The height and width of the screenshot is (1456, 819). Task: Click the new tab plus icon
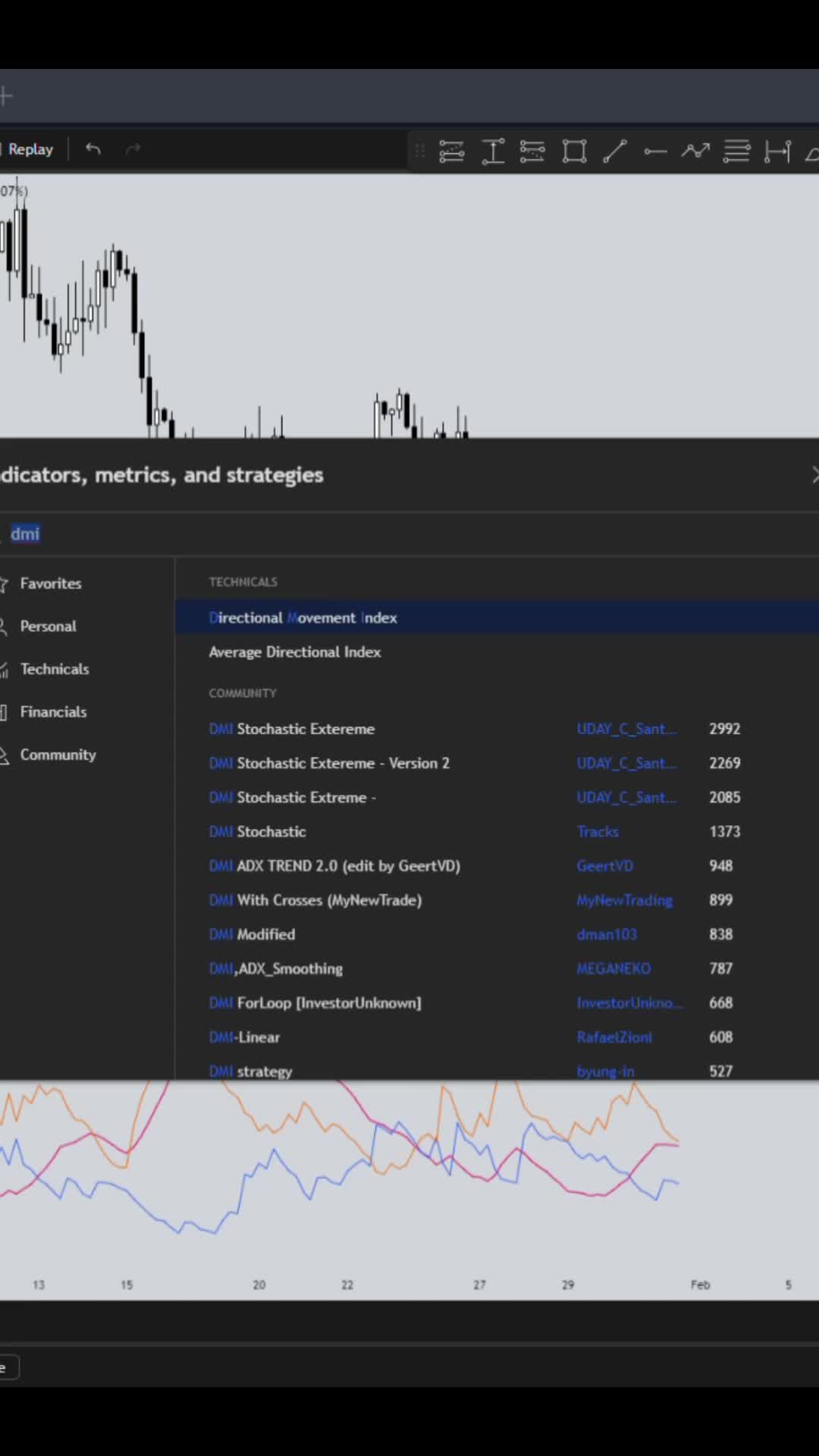6,96
